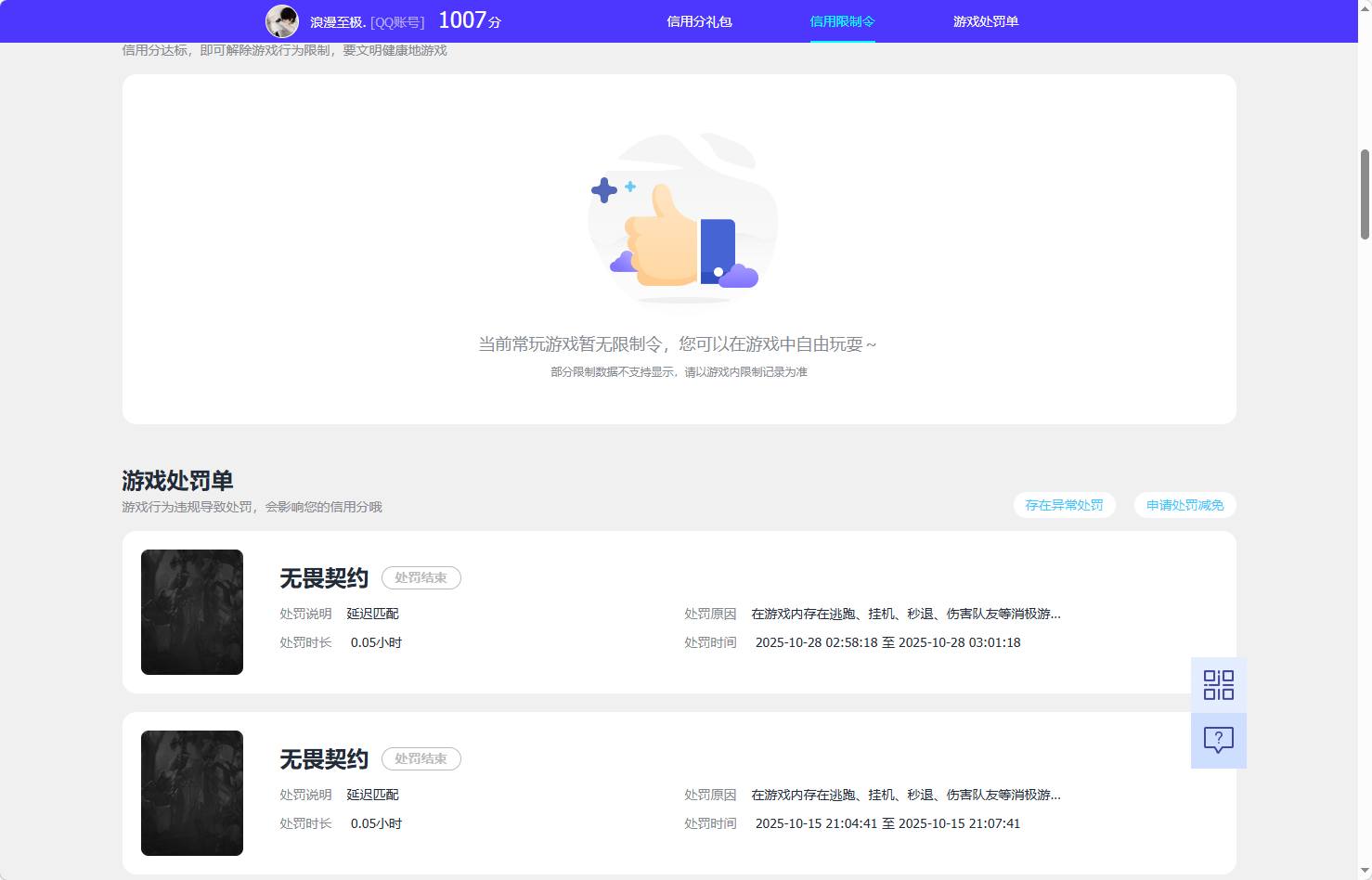Screen dimensions: 1372x880
Task: Open the QR code panel
Action: click(x=1217, y=684)
